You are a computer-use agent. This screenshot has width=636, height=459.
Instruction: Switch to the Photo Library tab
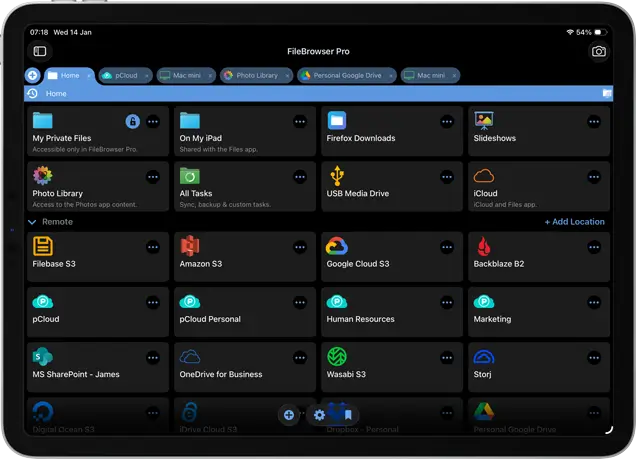pyautogui.click(x=256, y=75)
